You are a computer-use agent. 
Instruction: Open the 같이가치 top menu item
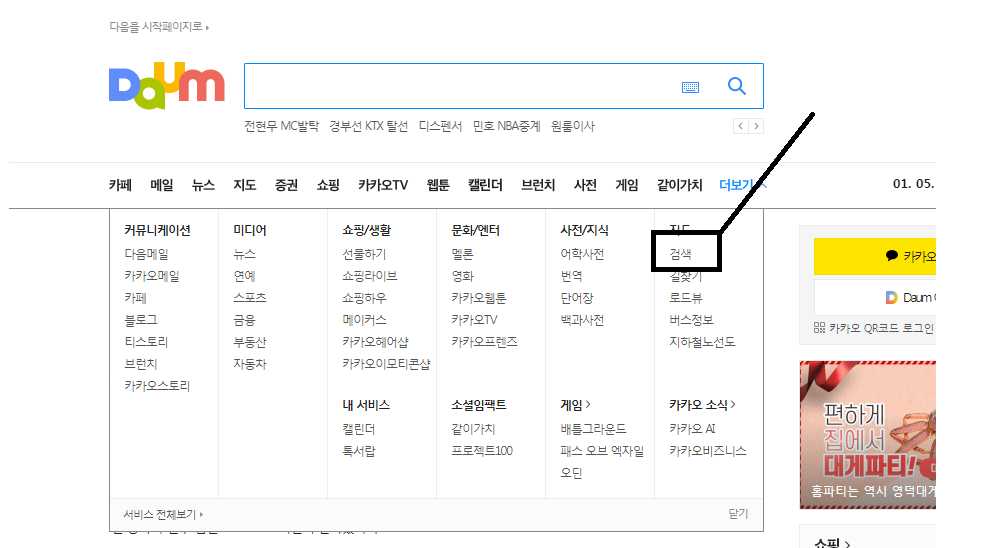680,185
